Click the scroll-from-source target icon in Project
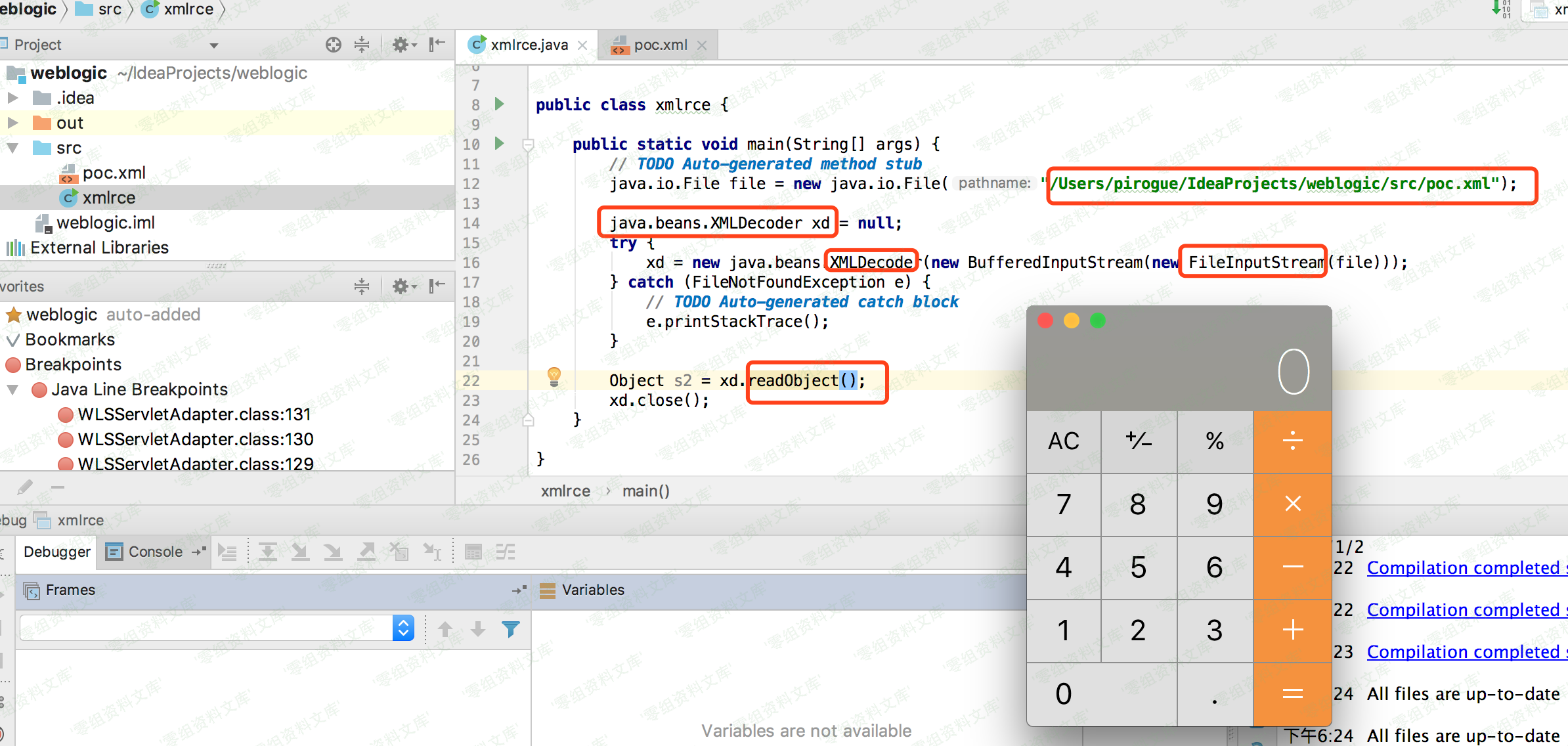Viewport: 1568px width, 746px height. click(x=334, y=45)
